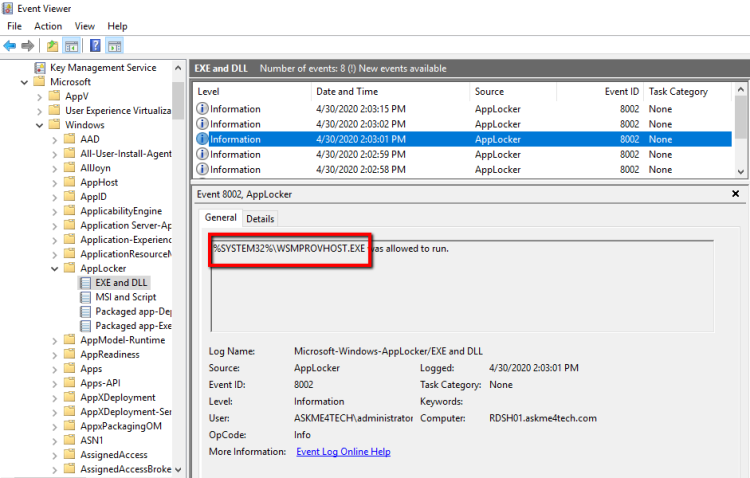
Task: Click the event list vertical scrollbar
Action: click(740, 130)
